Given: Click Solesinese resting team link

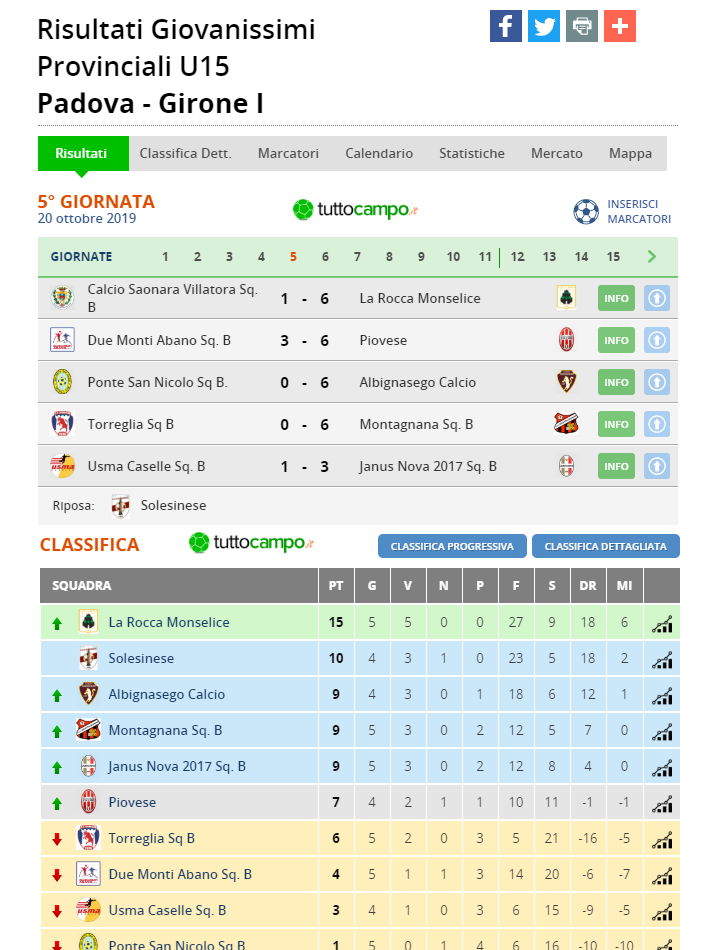Looking at the screenshot, I should click(x=173, y=505).
